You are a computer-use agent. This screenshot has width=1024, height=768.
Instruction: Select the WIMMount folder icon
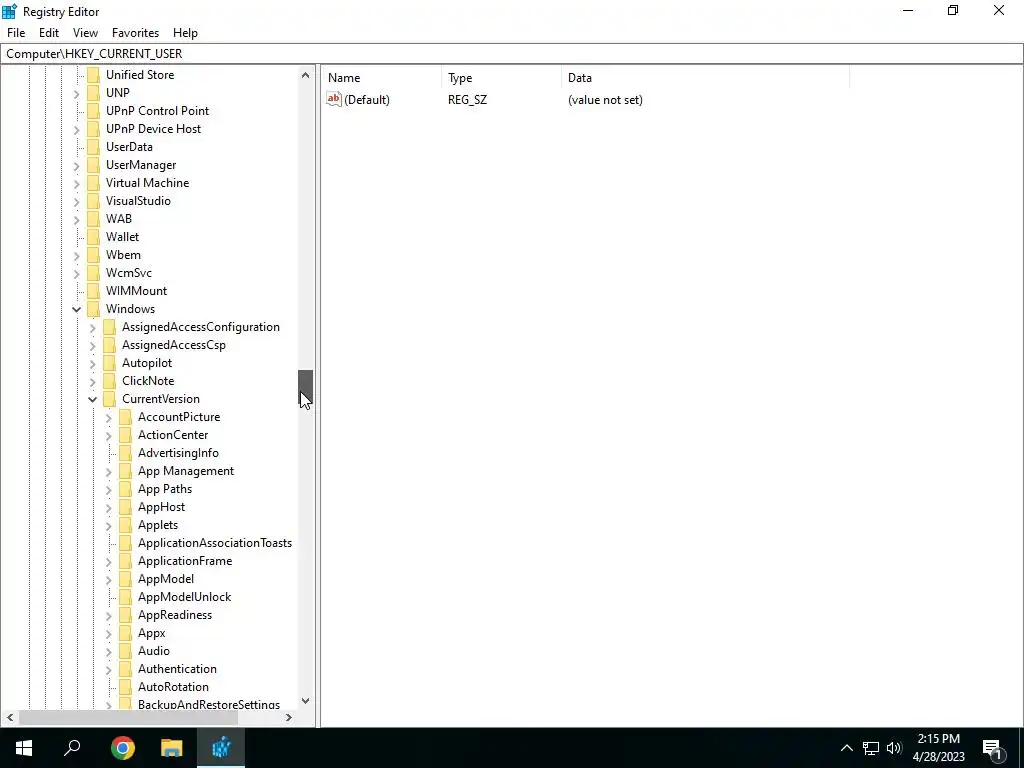pos(93,291)
